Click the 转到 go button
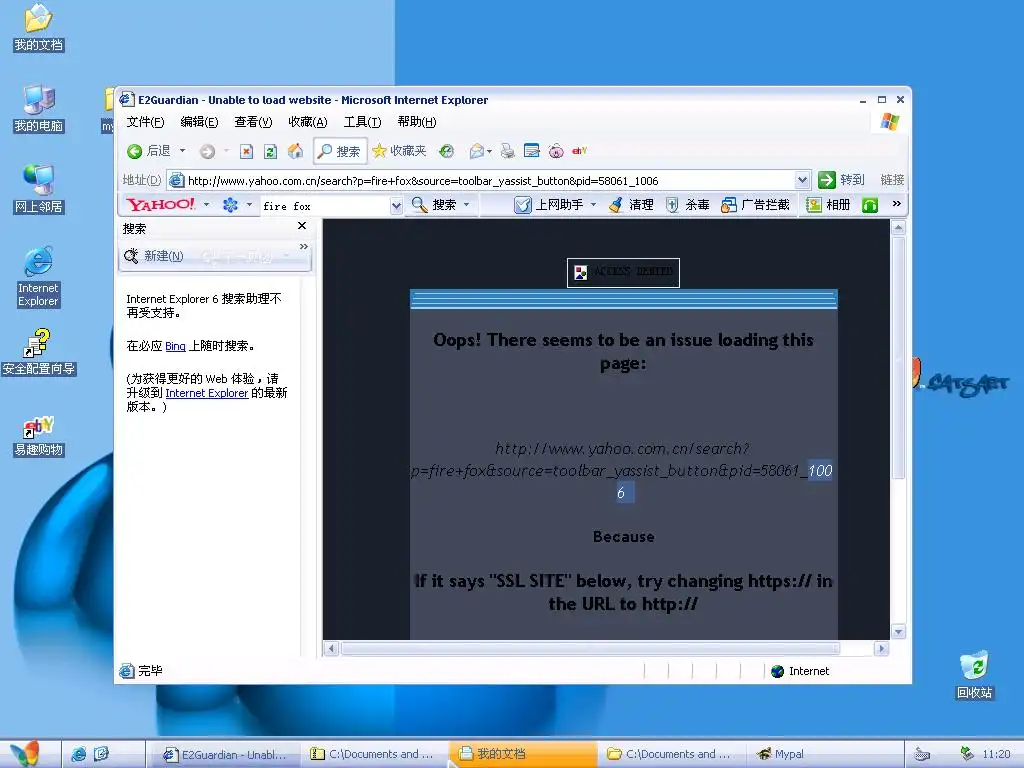The width and height of the screenshot is (1024, 768). 841,180
